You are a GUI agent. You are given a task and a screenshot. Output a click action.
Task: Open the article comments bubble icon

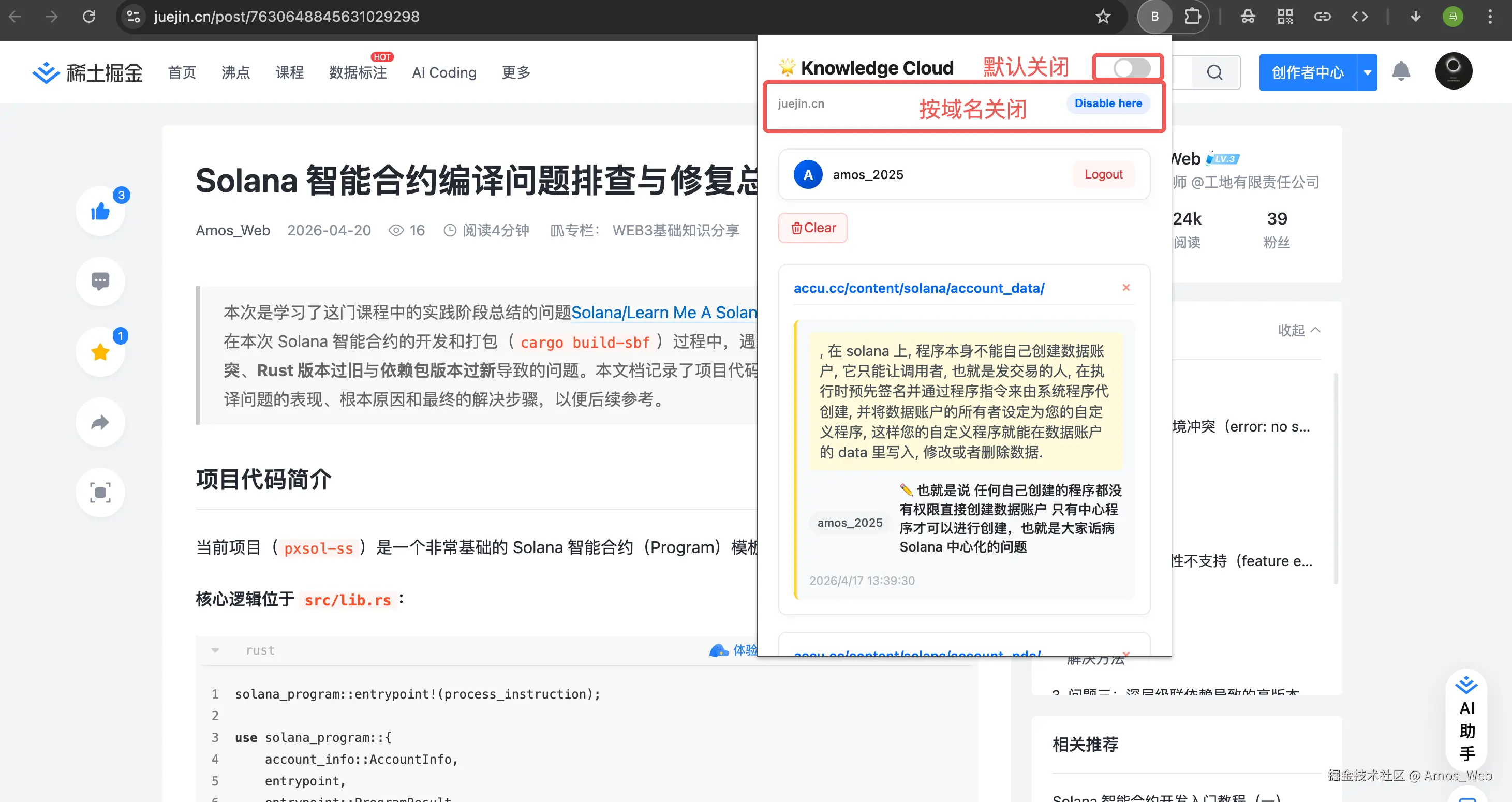100,281
